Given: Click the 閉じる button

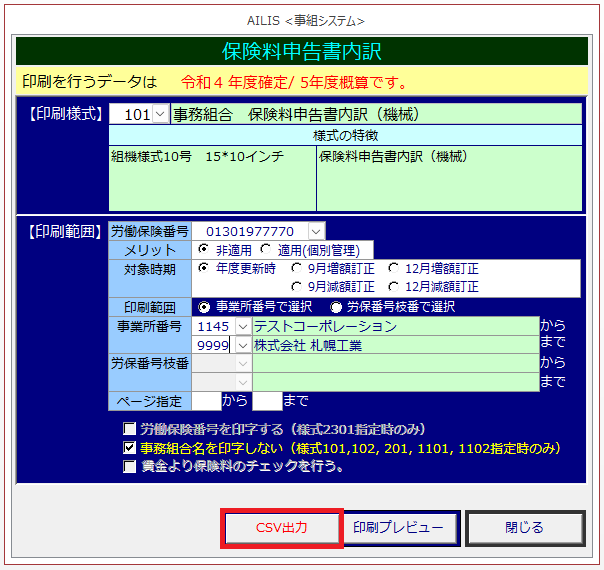Looking at the screenshot, I should point(524,527).
